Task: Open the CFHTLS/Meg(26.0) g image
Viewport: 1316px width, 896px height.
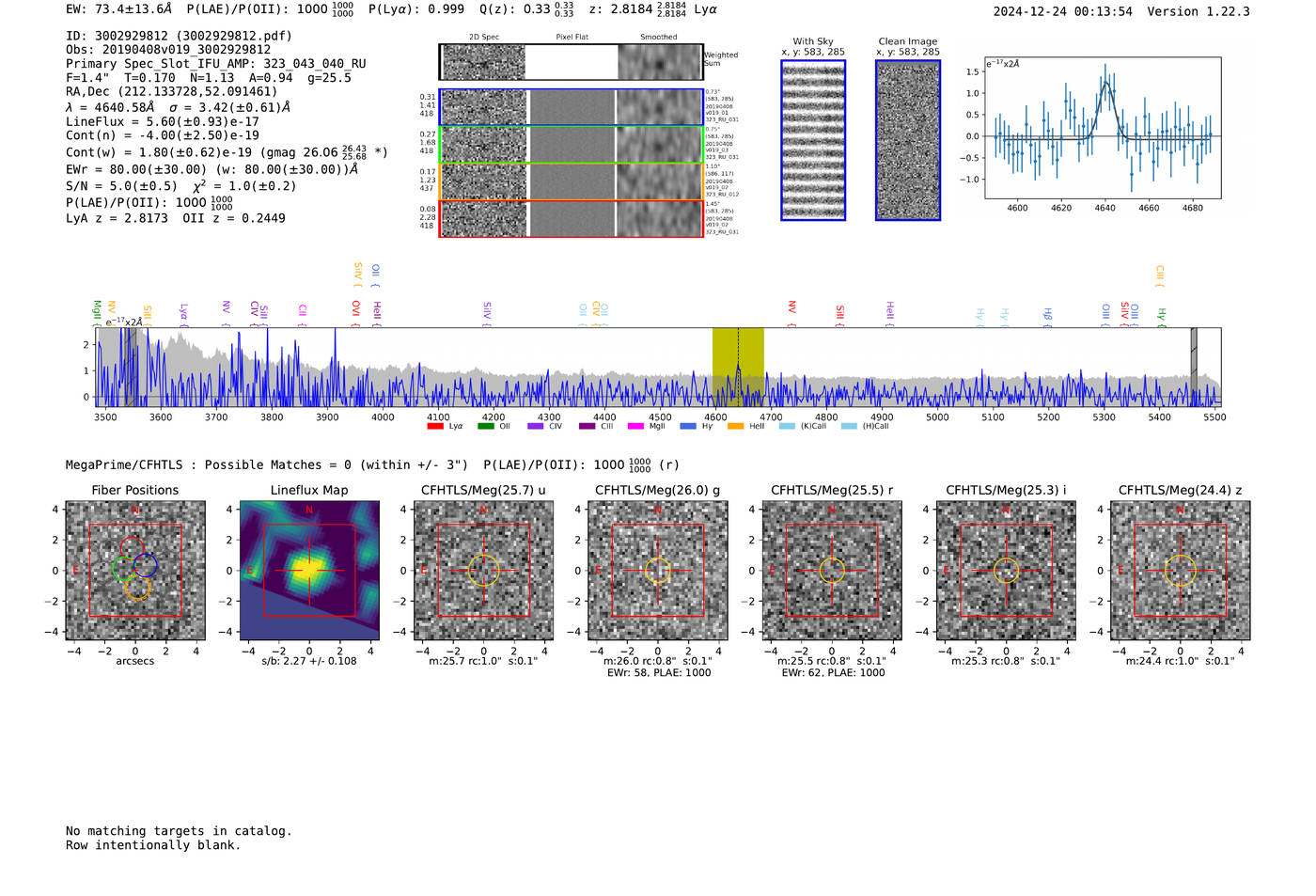Action: pyautogui.click(x=658, y=571)
